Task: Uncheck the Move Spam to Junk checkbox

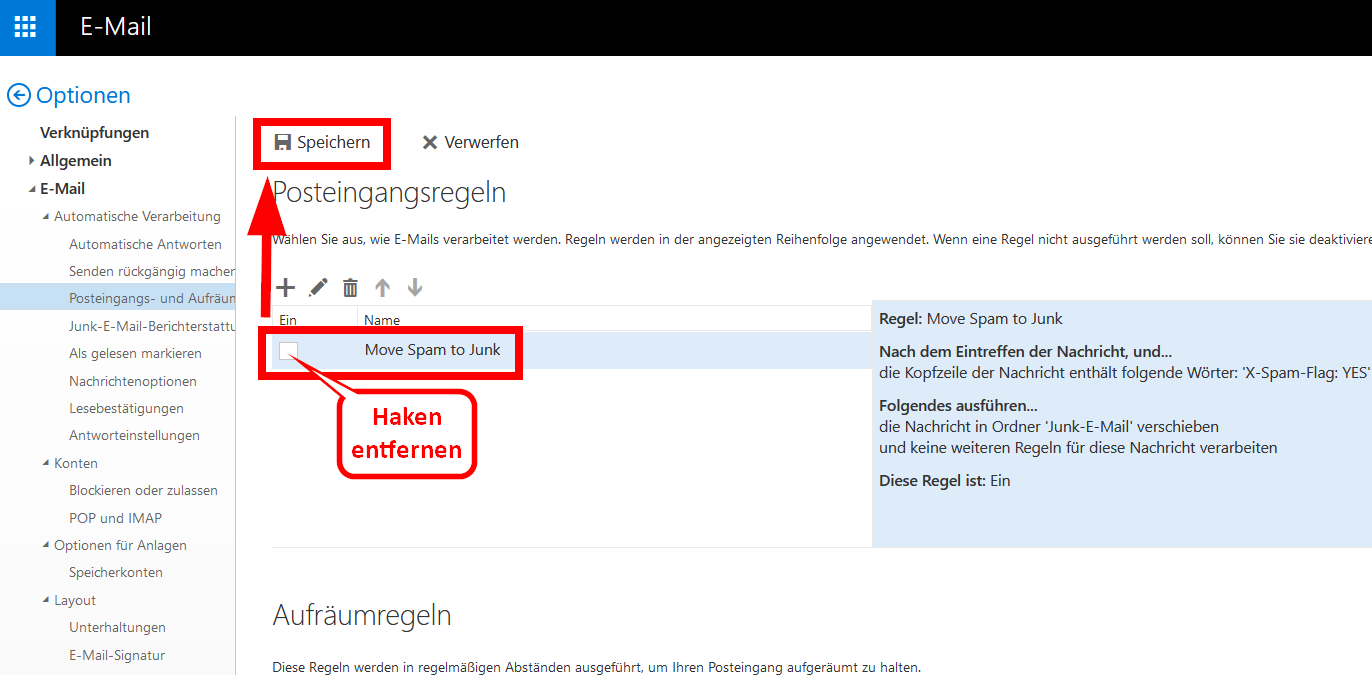Action: tap(288, 350)
